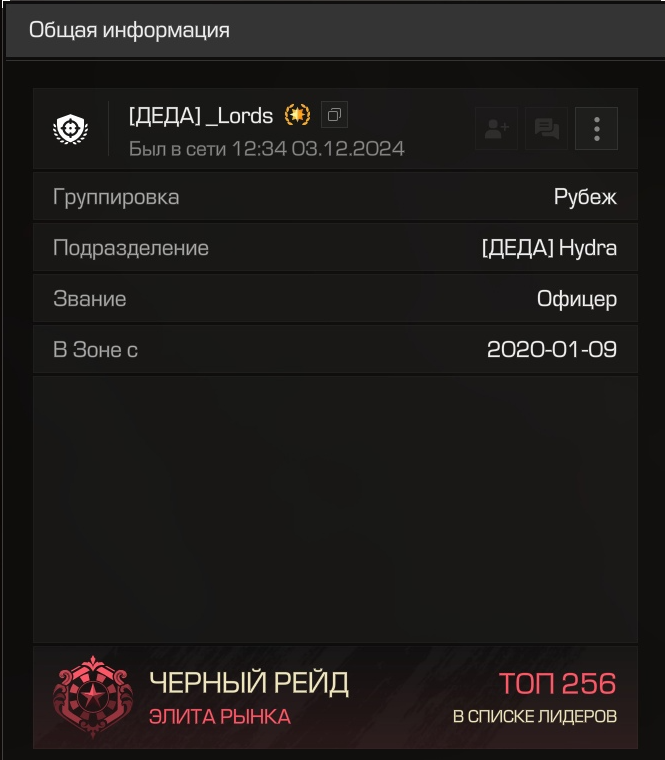Viewport: 665px width, 760px height.
Task: Click the red Черный Рейд emblem
Action: tap(93, 697)
